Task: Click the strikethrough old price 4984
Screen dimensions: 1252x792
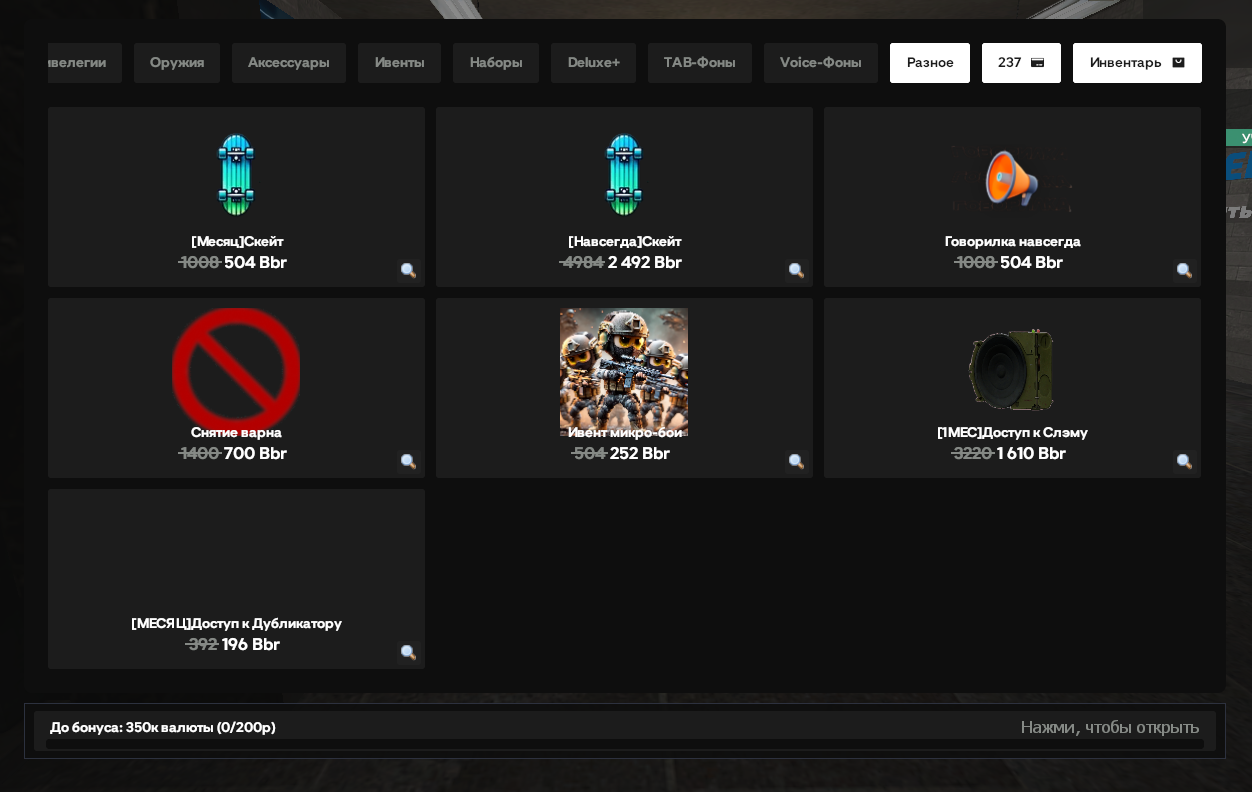Action: [582, 262]
